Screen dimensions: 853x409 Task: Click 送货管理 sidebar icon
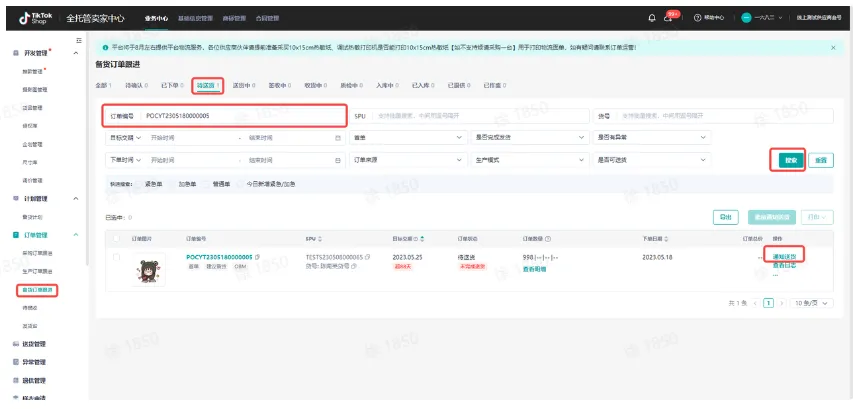(16, 344)
